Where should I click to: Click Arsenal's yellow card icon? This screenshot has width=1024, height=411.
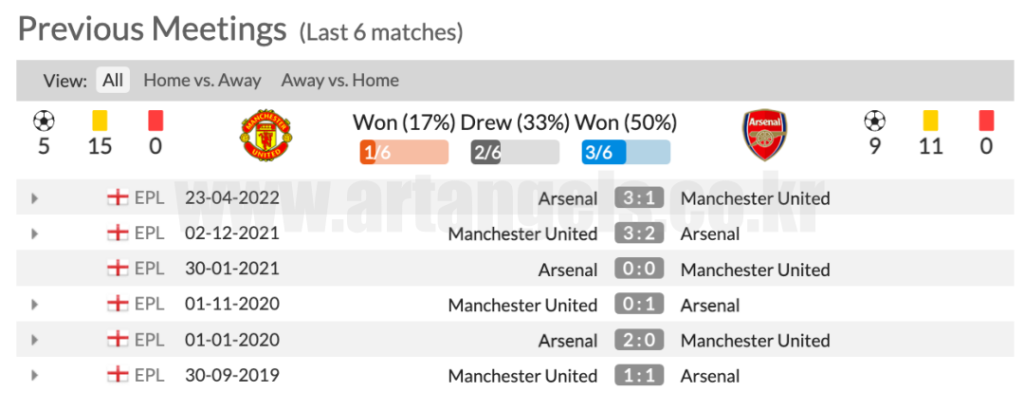click(x=930, y=121)
